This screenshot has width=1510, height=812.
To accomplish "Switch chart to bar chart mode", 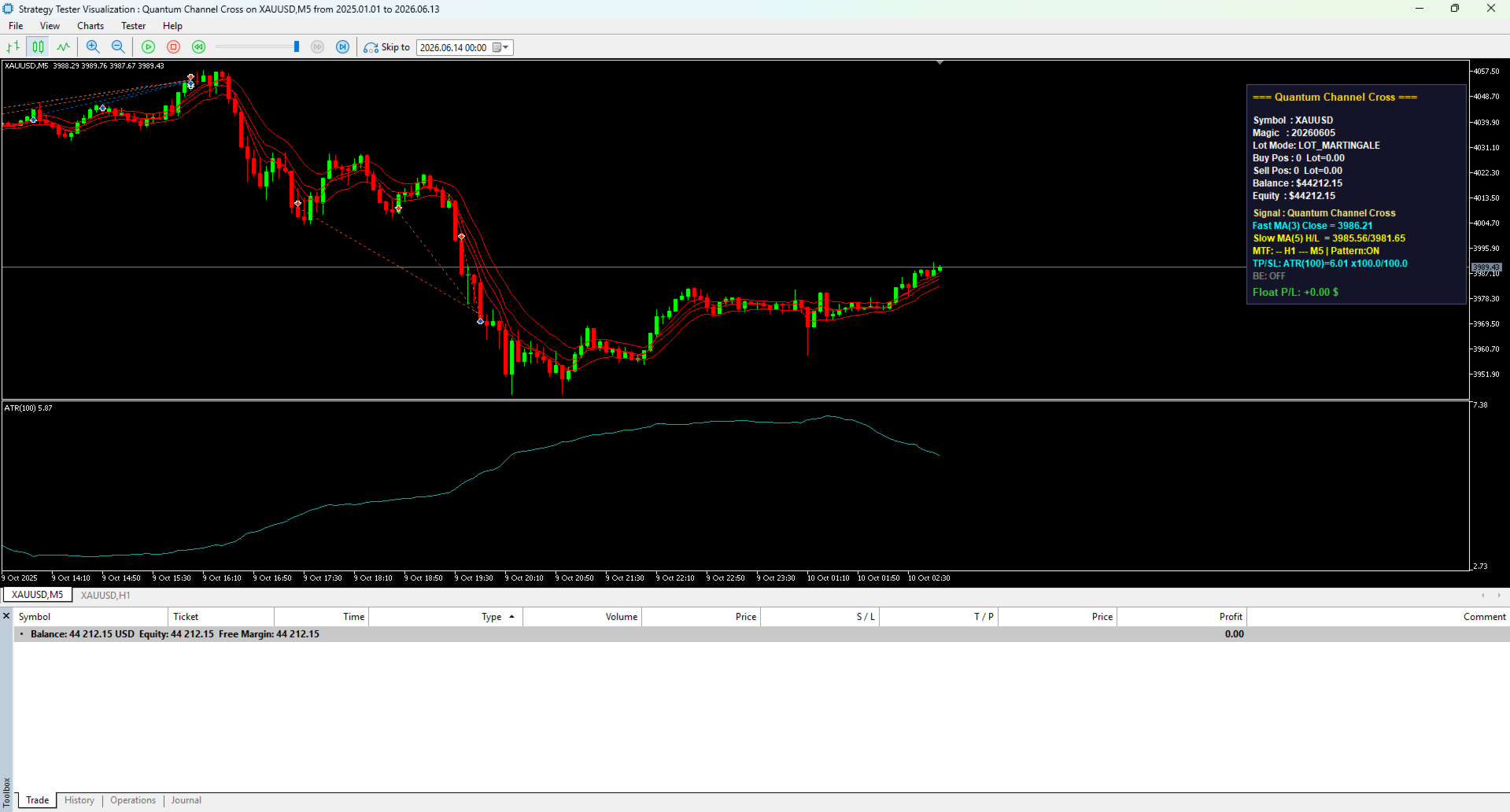I will [13, 47].
